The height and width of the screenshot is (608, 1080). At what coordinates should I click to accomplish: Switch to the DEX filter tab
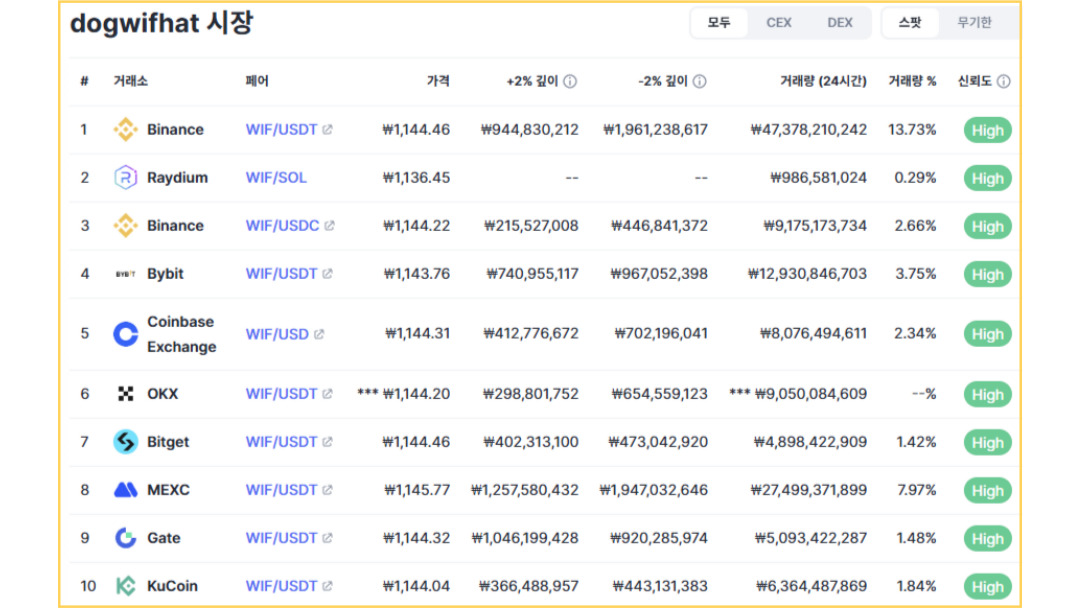[840, 23]
